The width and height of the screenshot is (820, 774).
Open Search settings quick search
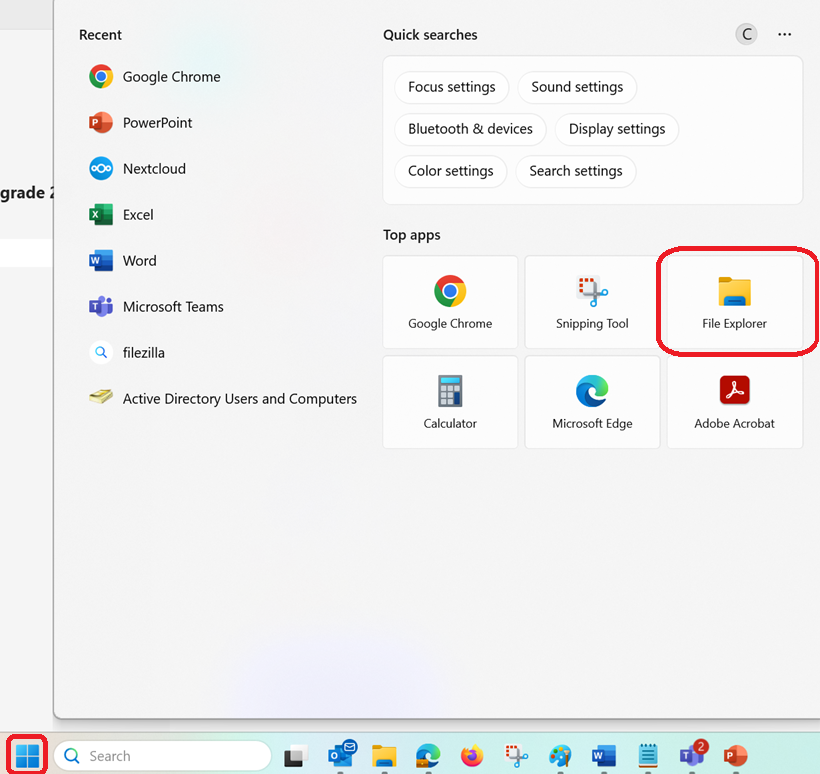[575, 171]
